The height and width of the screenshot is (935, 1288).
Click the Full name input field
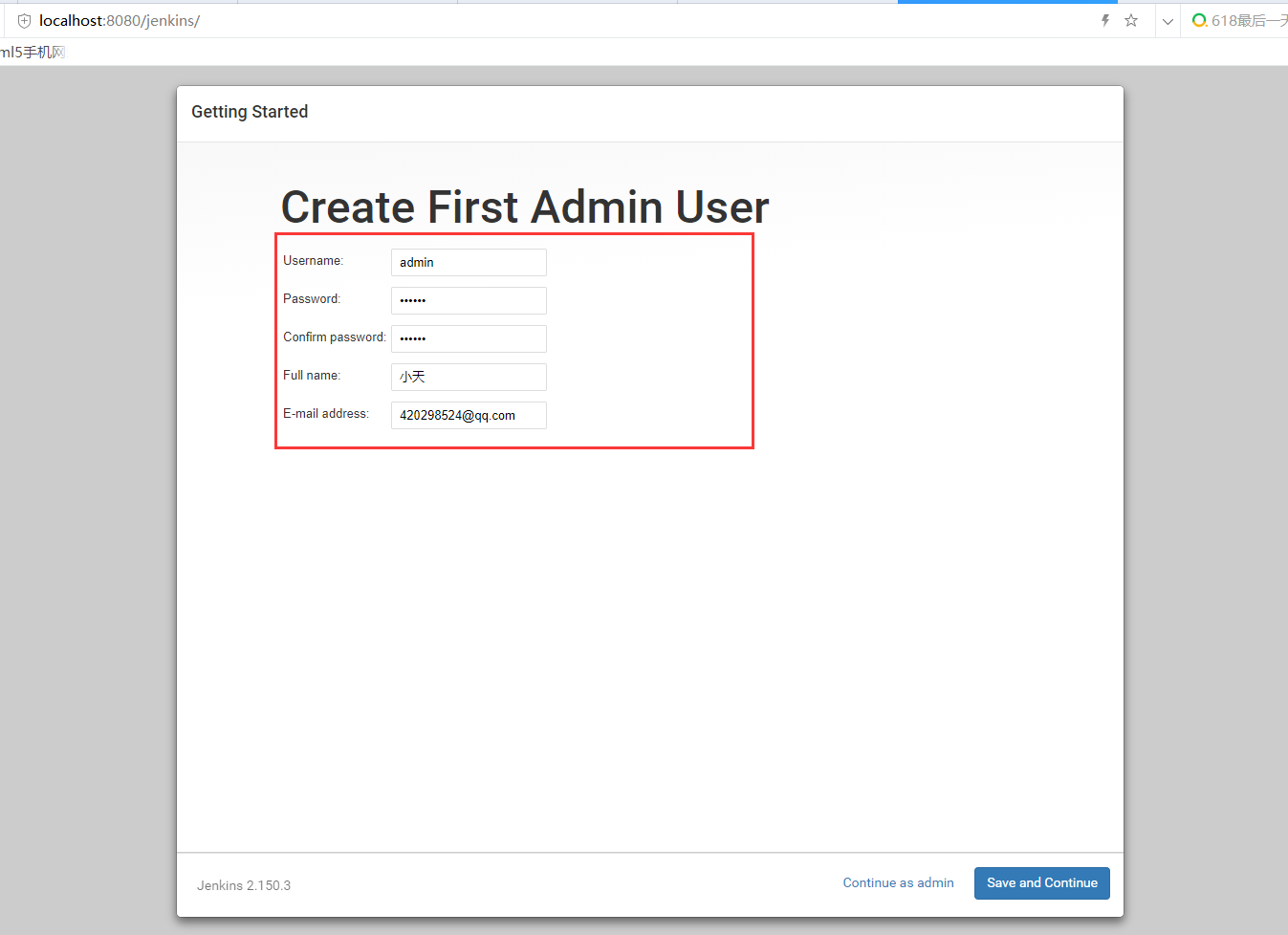tap(469, 377)
